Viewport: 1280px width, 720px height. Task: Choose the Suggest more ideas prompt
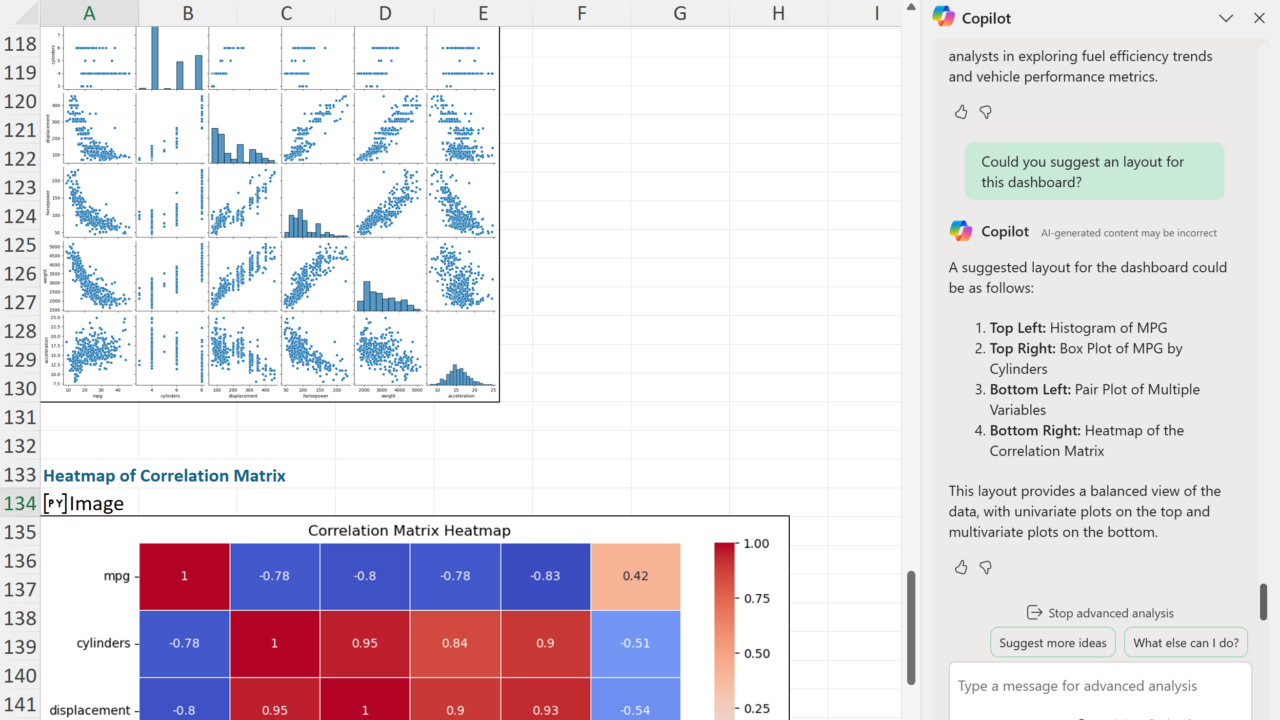click(1053, 643)
